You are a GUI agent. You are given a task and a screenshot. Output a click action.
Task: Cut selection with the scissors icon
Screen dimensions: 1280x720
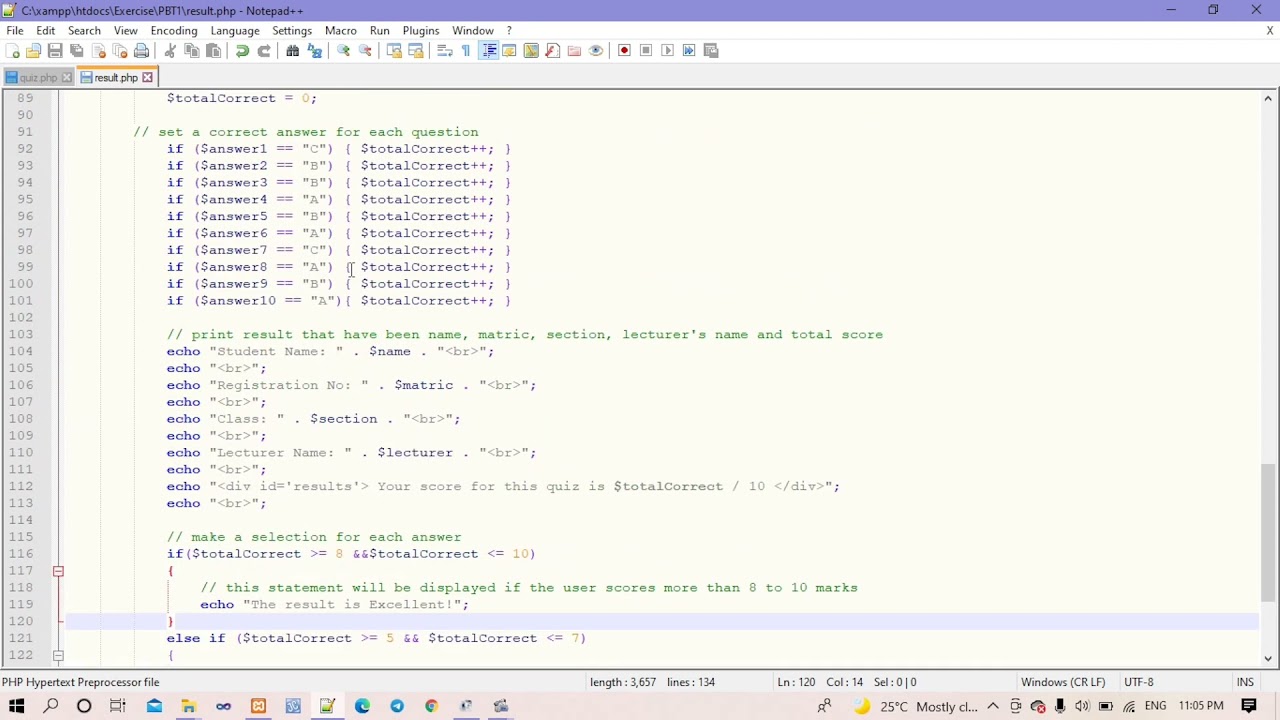tap(170, 51)
